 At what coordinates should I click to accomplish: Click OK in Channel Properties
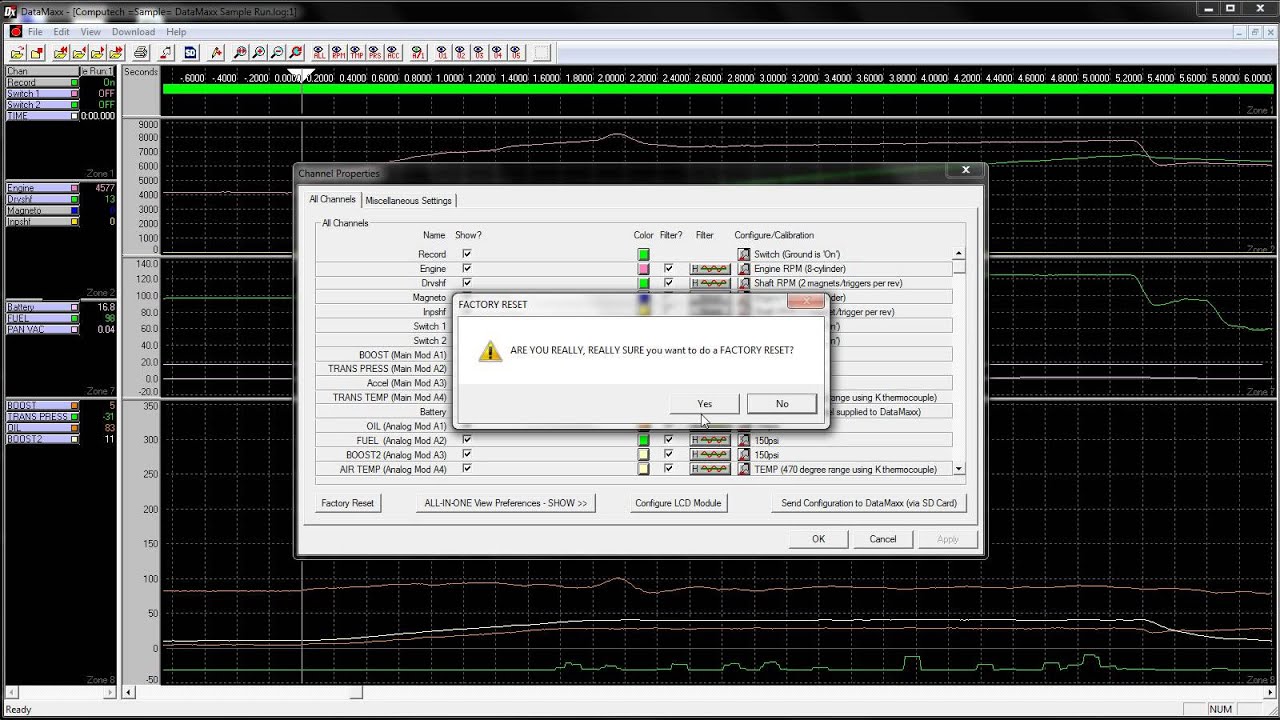coord(818,539)
